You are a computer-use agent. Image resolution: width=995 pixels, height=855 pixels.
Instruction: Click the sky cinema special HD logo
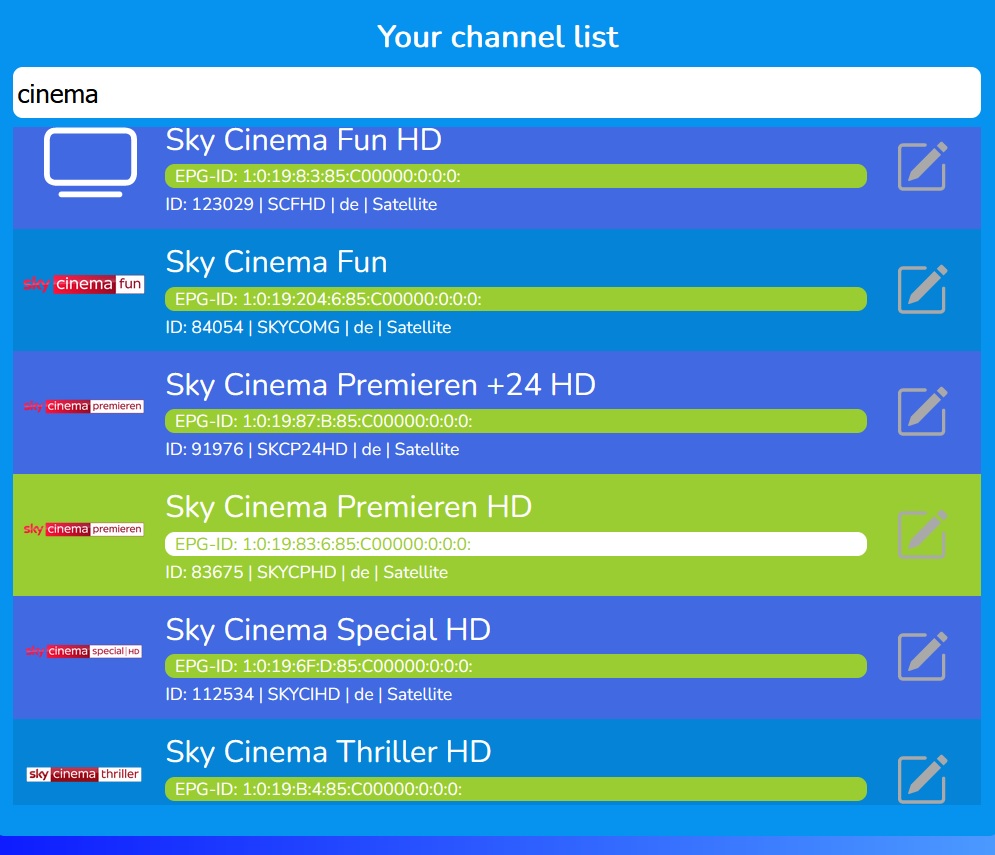[83, 651]
